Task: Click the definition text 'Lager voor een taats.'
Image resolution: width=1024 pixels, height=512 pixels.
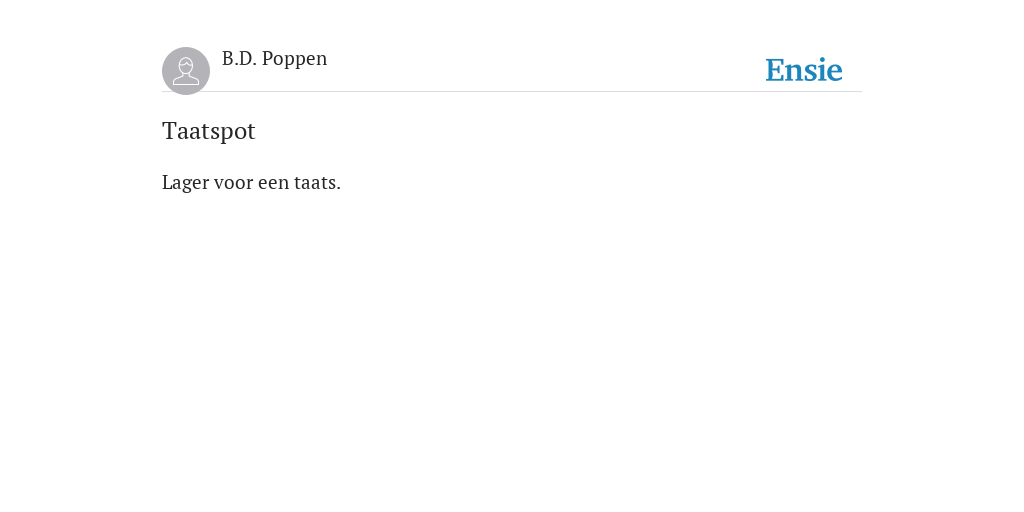Action: pos(251,183)
